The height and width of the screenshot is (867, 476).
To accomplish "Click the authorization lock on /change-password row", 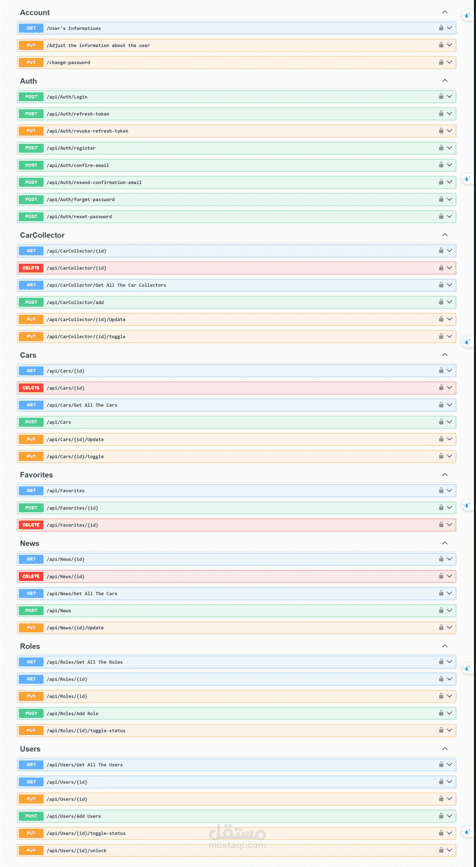I will click(441, 62).
